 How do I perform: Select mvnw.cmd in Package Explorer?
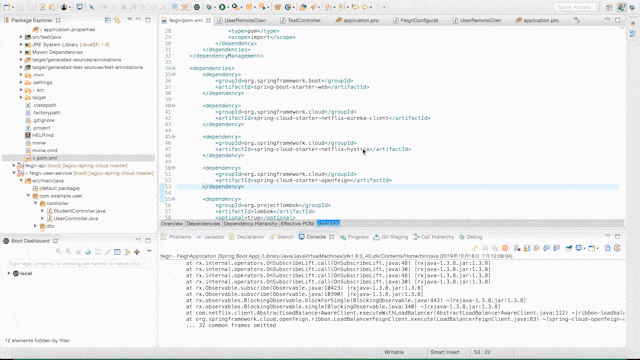click(45, 150)
